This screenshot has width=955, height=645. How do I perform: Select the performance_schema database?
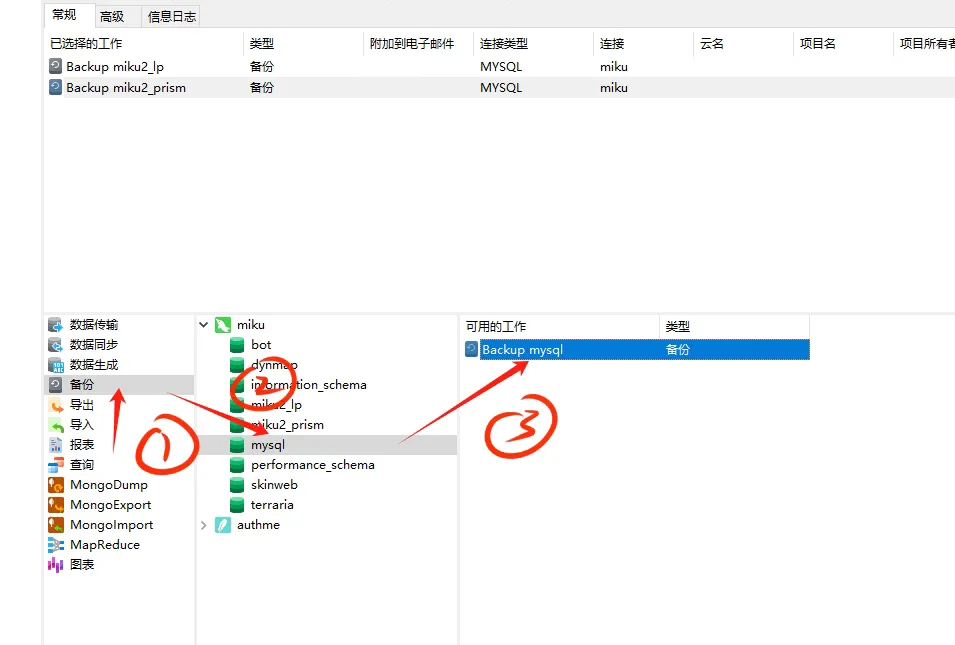tap(312, 465)
